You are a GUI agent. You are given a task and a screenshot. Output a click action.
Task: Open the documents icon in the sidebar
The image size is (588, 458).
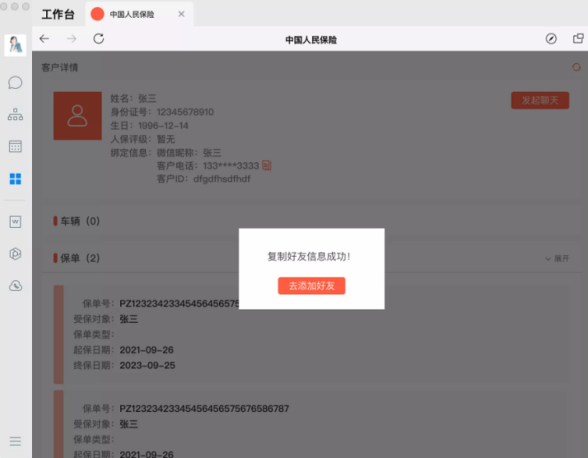pyautogui.click(x=15, y=222)
